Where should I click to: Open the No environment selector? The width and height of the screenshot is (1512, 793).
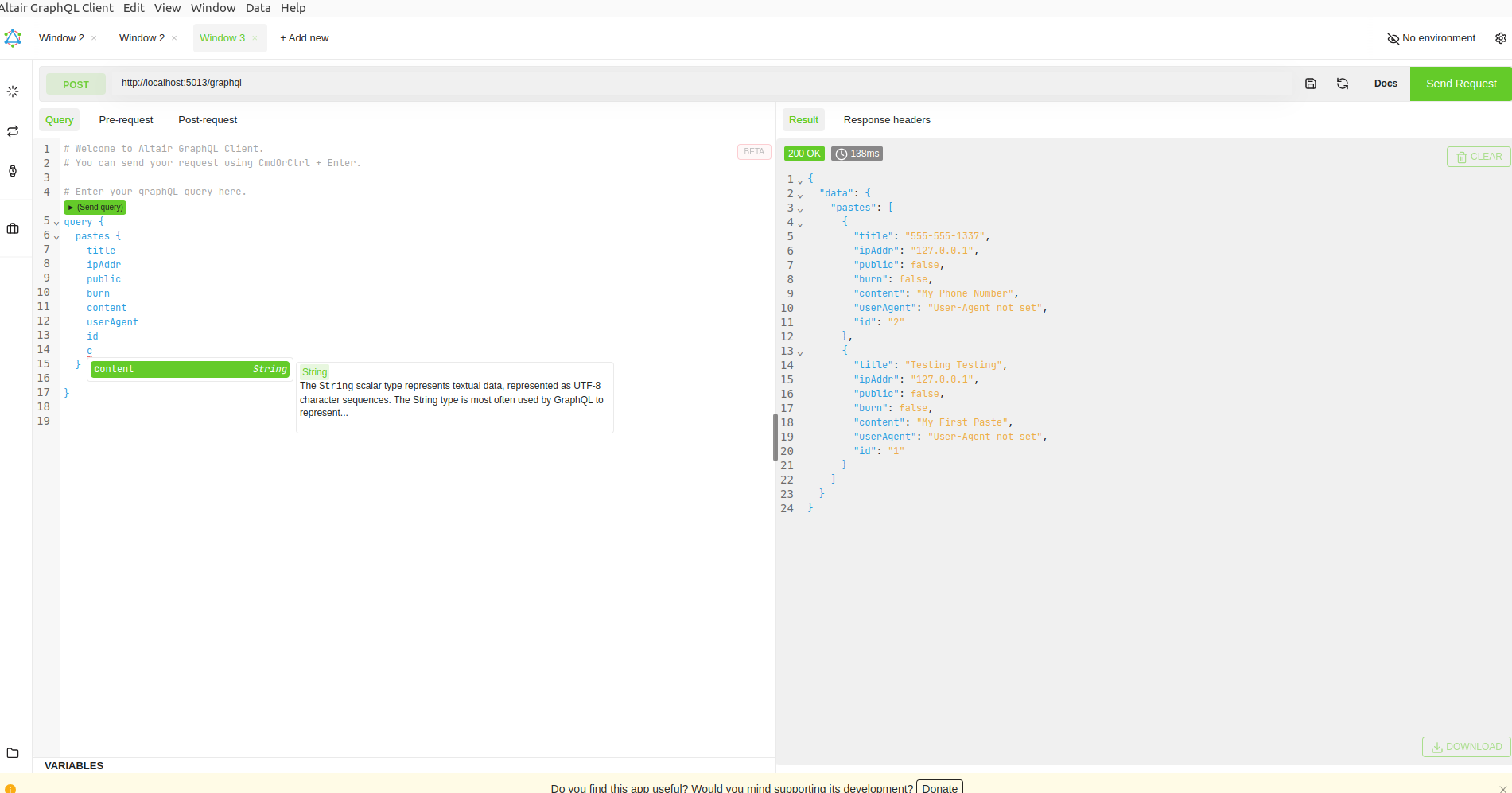click(x=1431, y=38)
